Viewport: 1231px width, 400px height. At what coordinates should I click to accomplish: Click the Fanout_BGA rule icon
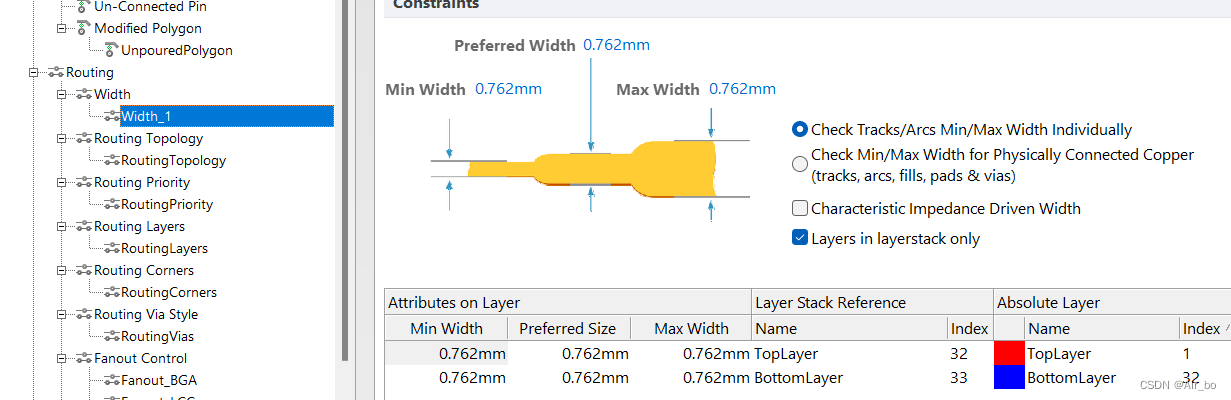pos(110,380)
